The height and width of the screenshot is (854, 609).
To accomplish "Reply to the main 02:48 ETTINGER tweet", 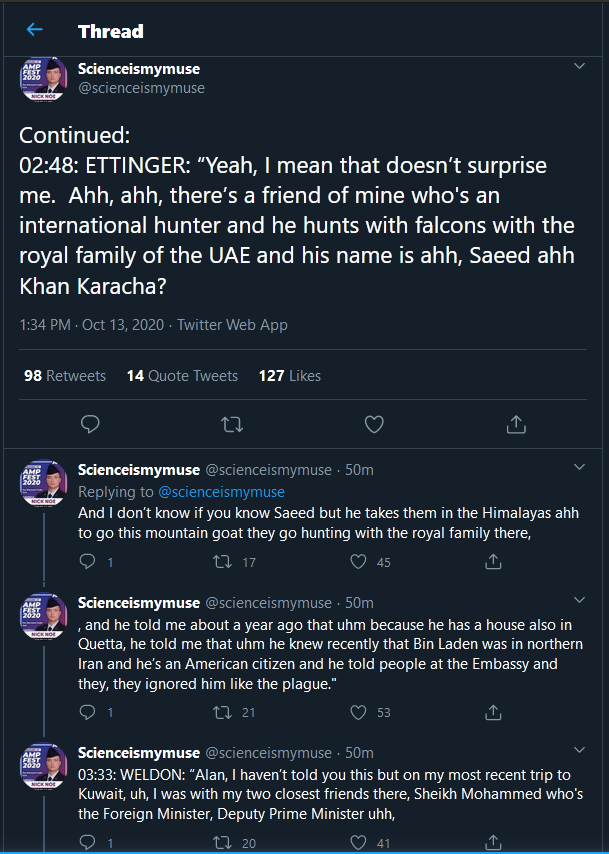I will [90, 425].
